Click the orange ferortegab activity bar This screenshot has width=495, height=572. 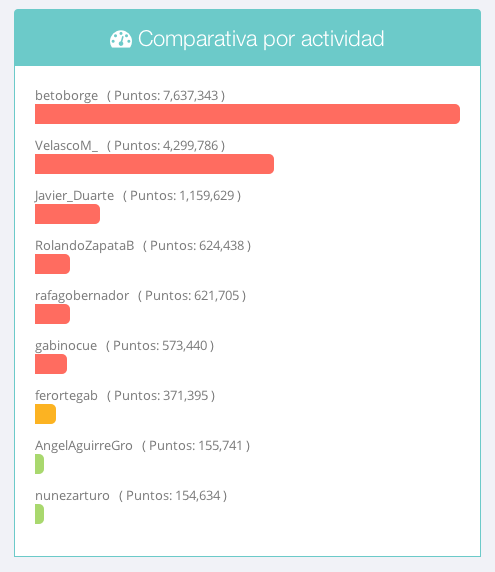46,414
